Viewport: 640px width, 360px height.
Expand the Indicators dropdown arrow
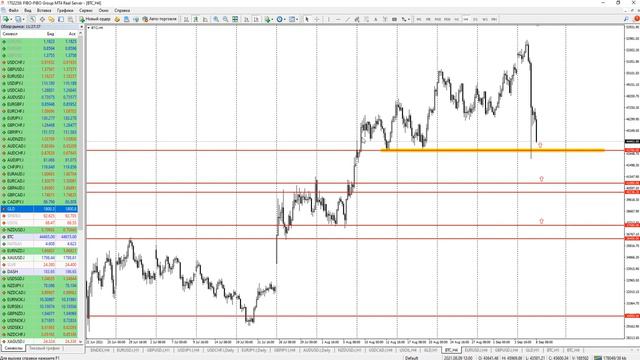pyautogui.click(x=272, y=19)
